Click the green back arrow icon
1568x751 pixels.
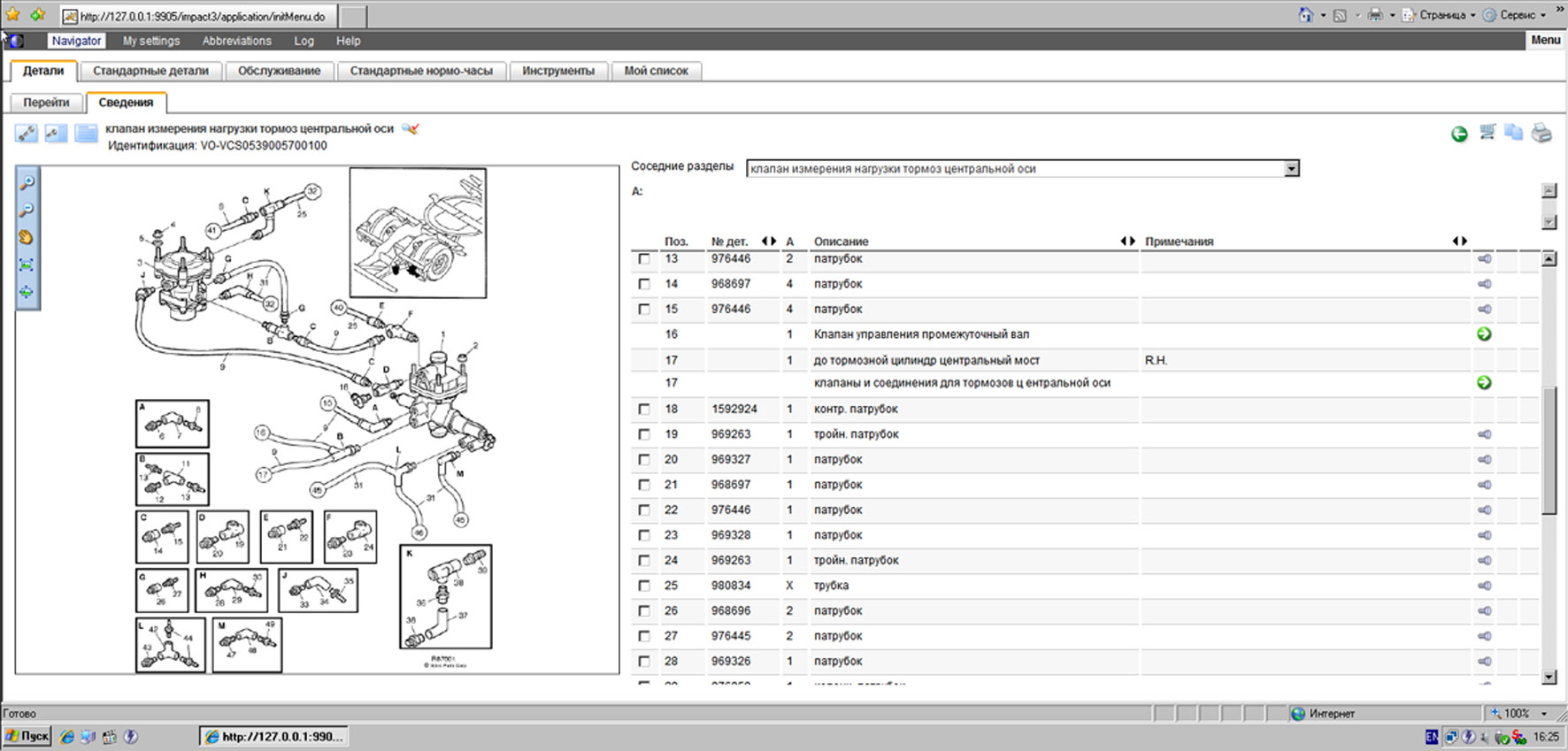tap(1459, 134)
